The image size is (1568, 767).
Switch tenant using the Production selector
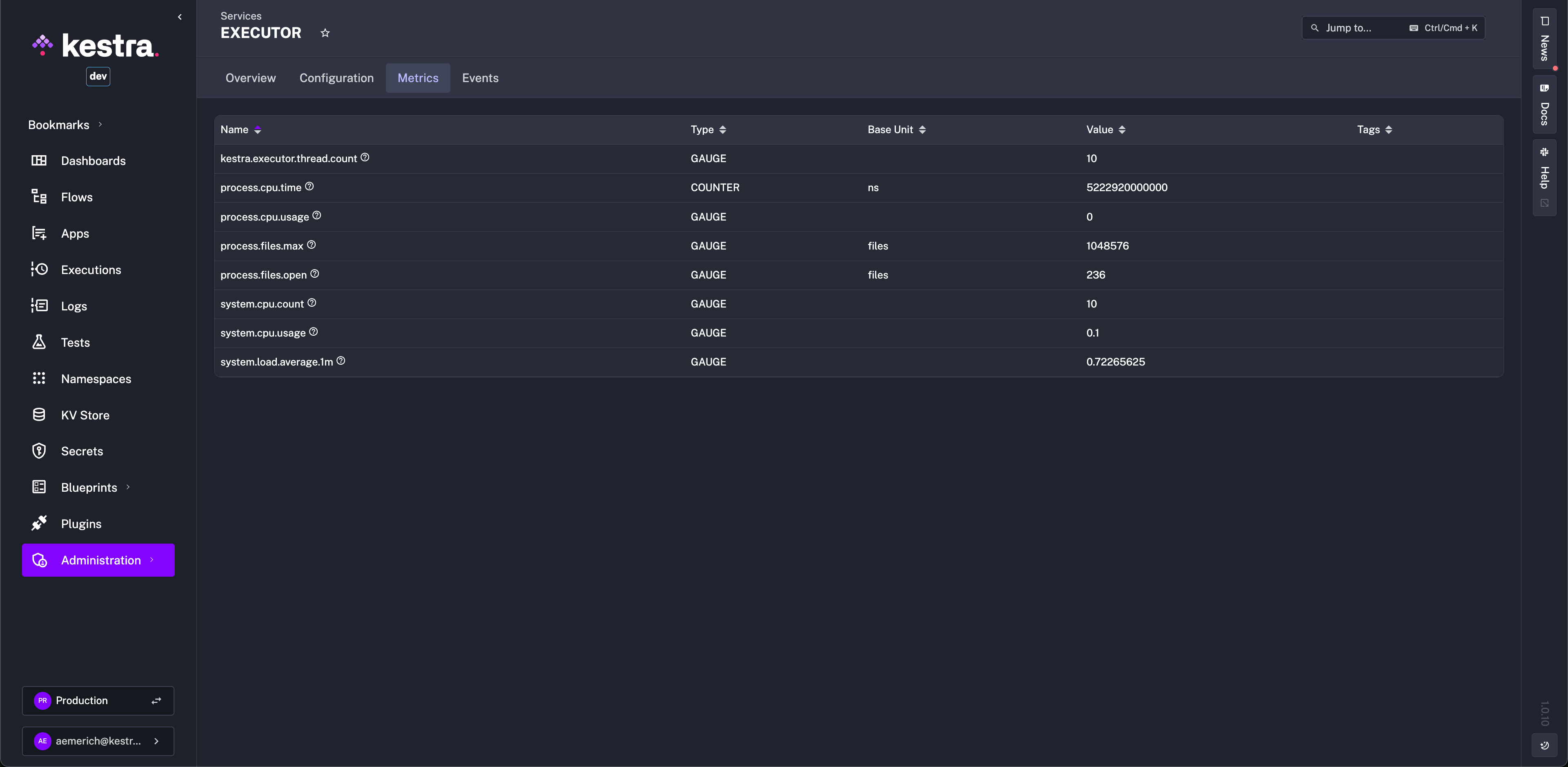[x=98, y=701]
